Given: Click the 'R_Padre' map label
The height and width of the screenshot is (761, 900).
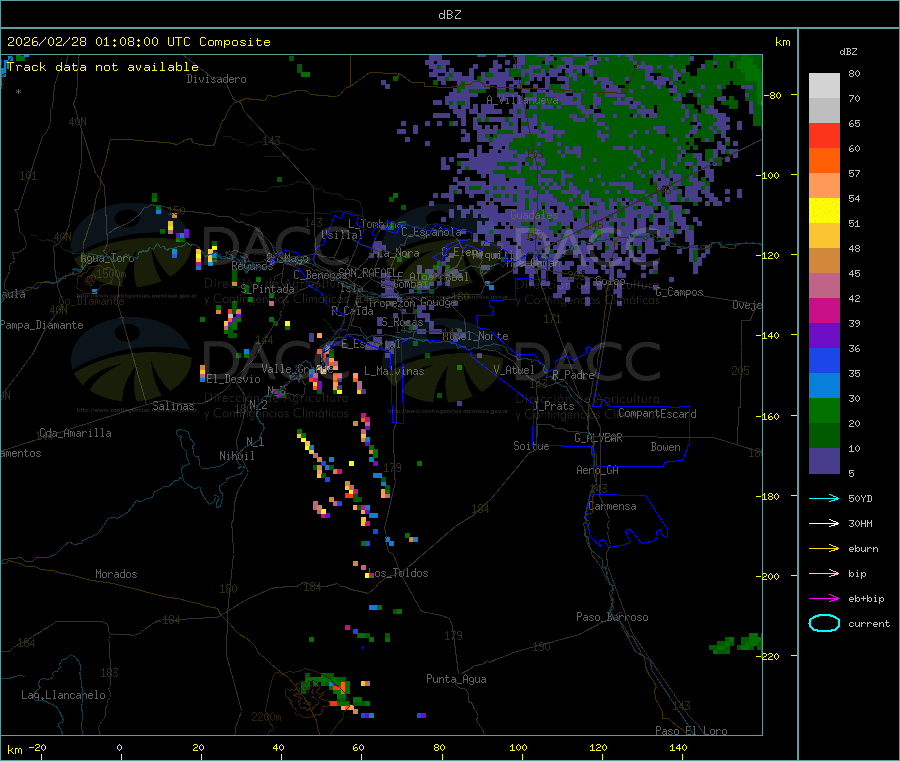Looking at the screenshot, I should pos(573,375).
